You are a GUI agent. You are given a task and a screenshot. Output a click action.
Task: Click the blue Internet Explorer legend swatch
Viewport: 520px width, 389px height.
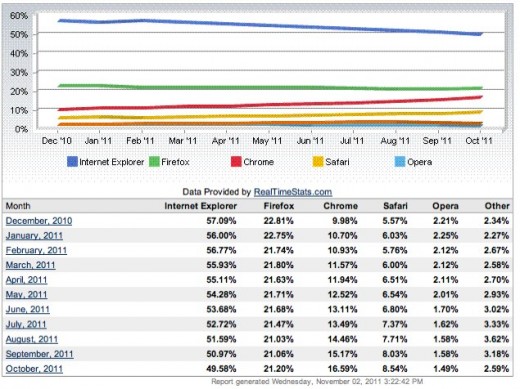72,162
